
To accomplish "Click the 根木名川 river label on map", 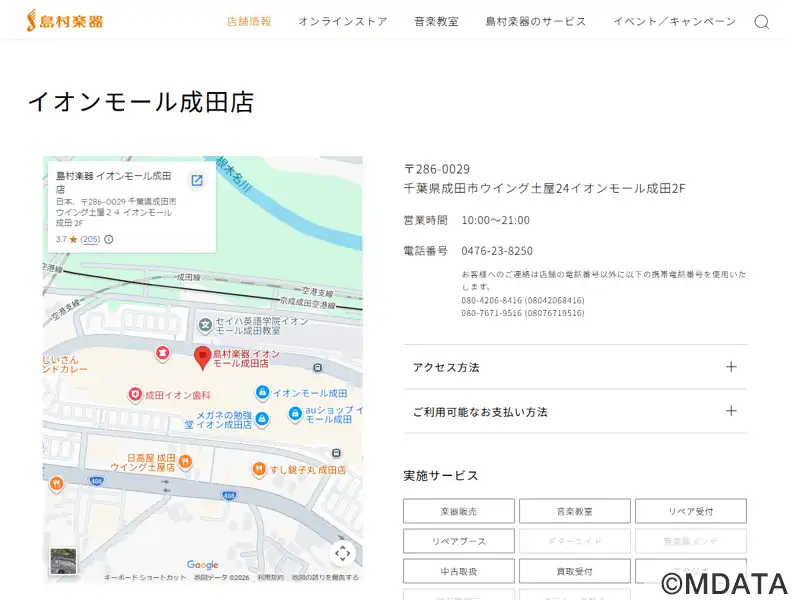I will [234, 175].
